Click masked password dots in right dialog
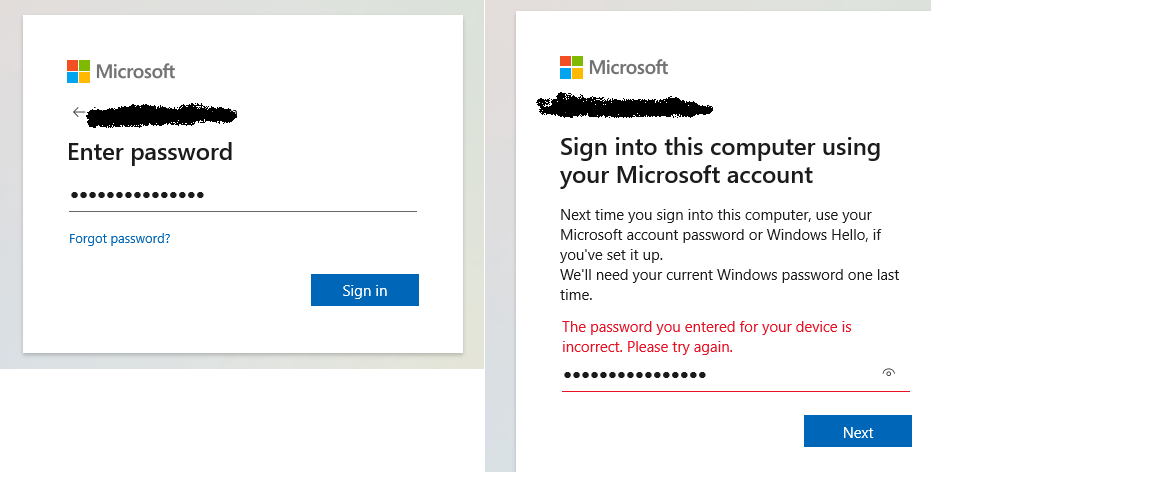This screenshot has width=1152, height=484. [634, 375]
